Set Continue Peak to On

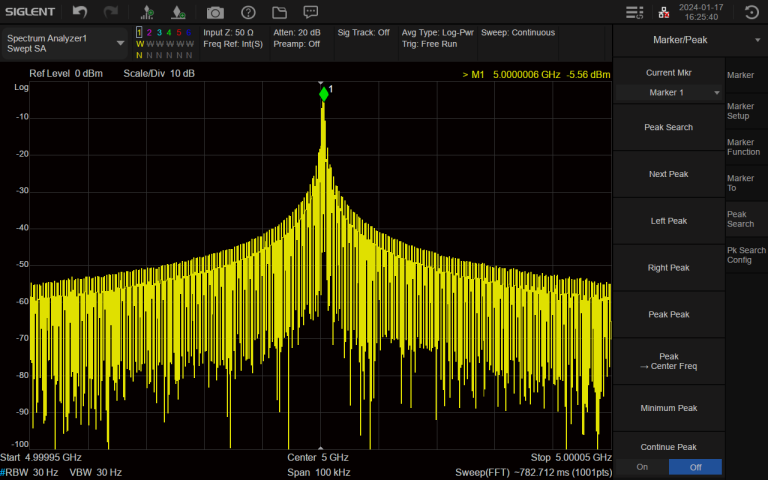click(x=641, y=467)
